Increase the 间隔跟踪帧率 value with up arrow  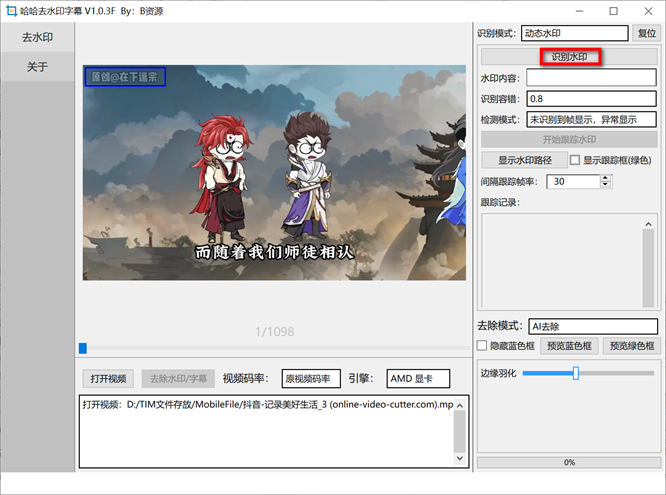click(x=606, y=177)
